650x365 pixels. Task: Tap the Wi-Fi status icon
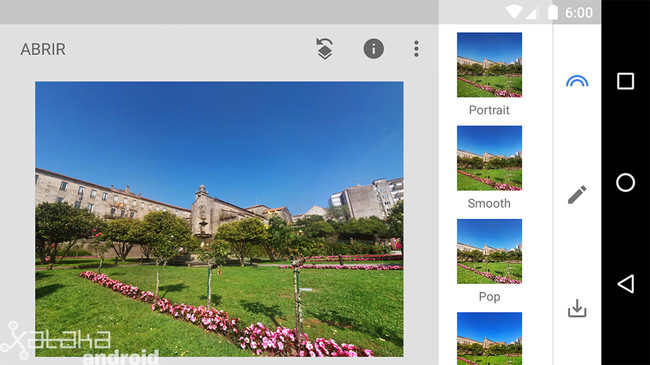click(514, 12)
